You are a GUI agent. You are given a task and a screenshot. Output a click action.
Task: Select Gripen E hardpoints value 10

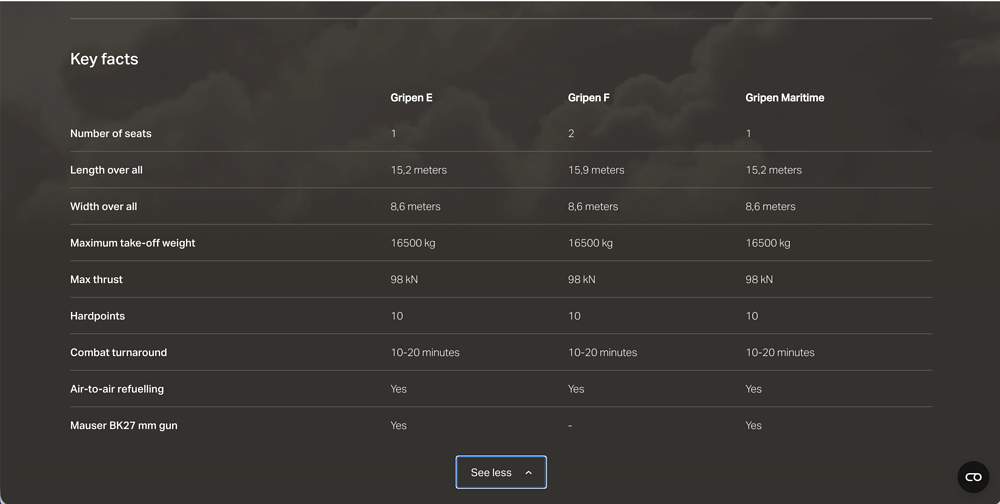tap(397, 316)
